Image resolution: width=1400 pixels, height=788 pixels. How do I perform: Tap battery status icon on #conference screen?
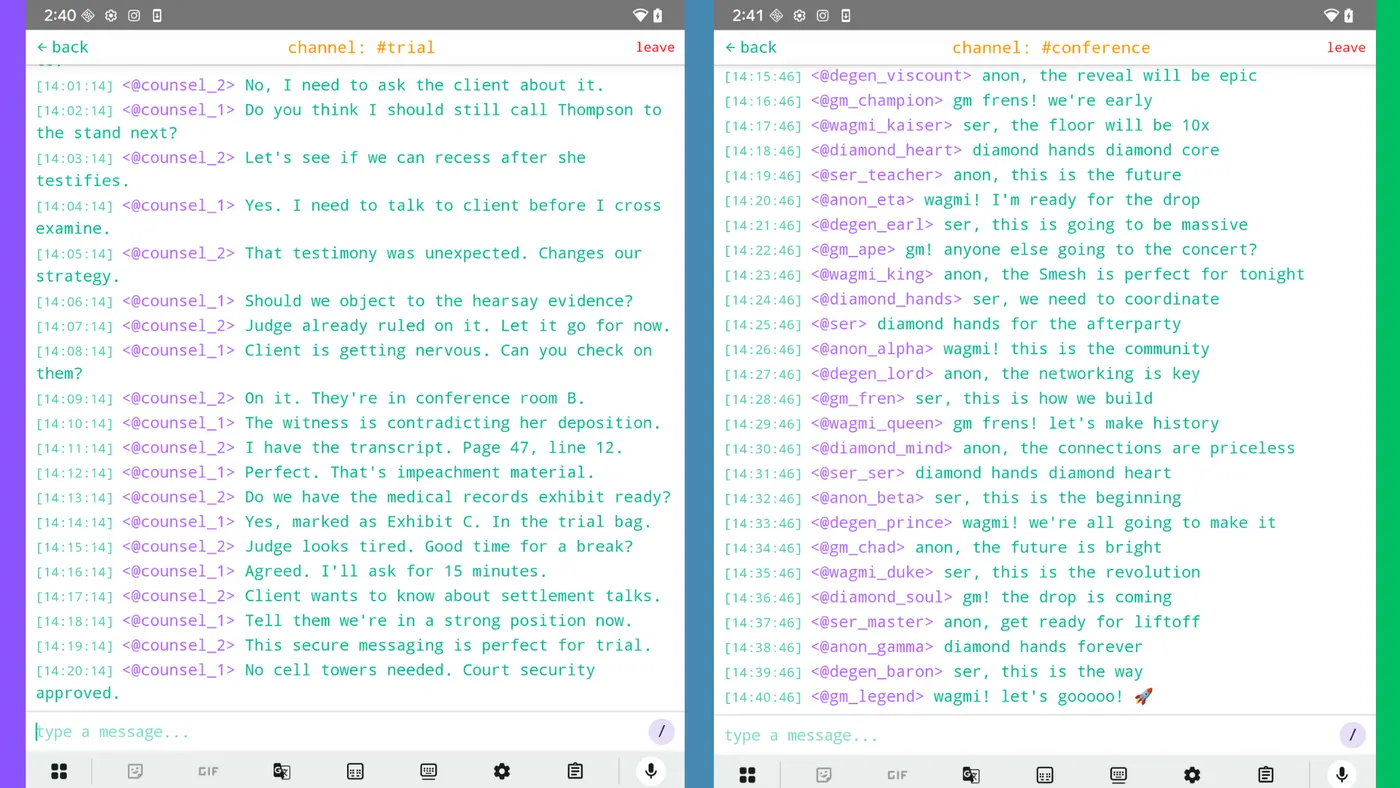(1348, 15)
